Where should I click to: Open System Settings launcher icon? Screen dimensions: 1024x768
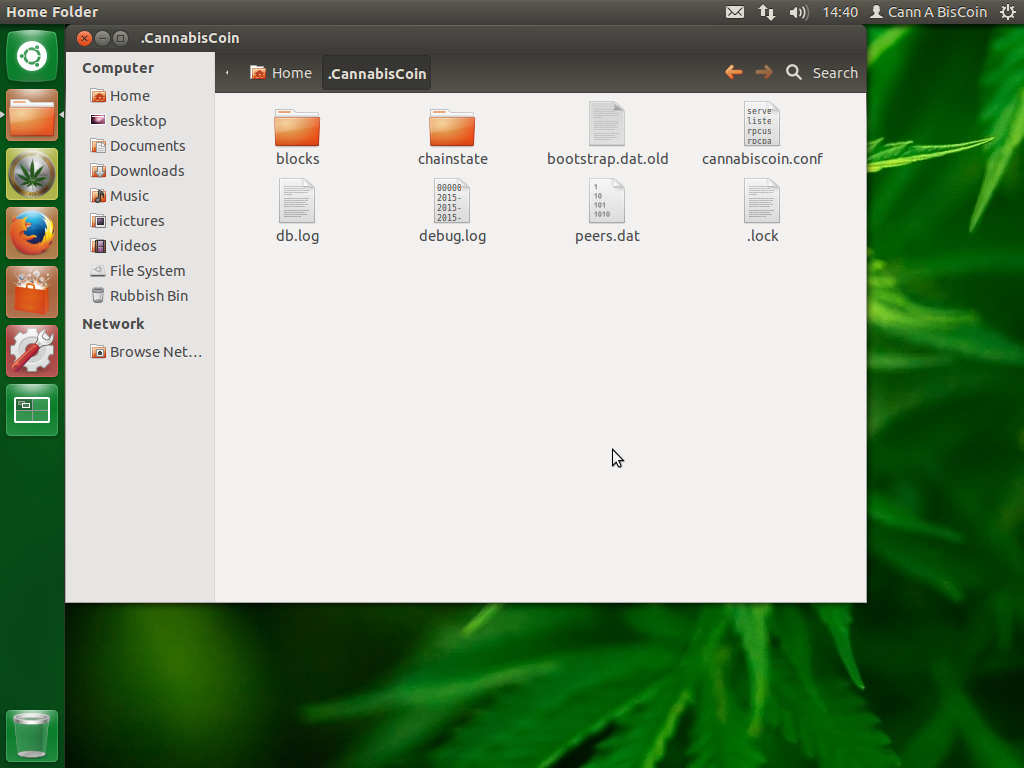[x=32, y=351]
